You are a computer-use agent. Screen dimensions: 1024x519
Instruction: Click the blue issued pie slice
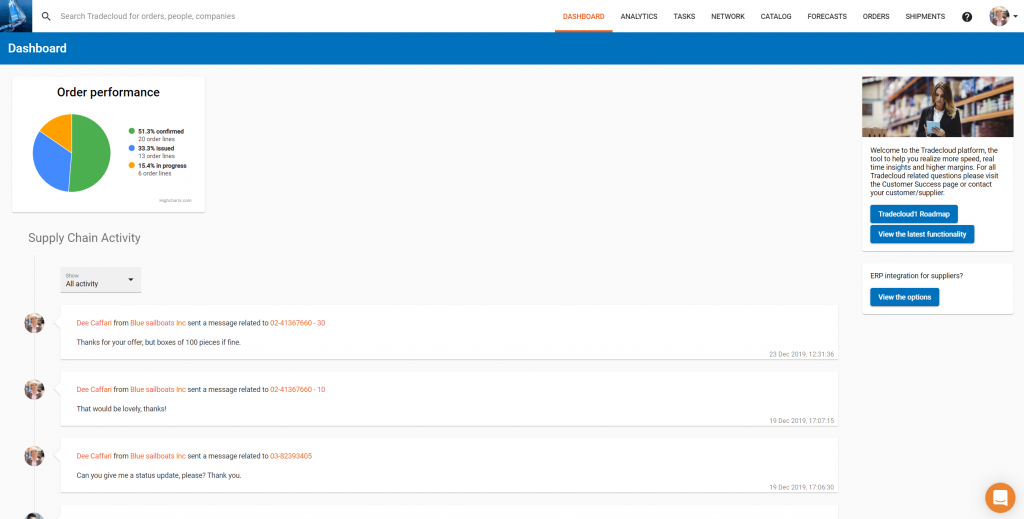click(x=49, y=163)
